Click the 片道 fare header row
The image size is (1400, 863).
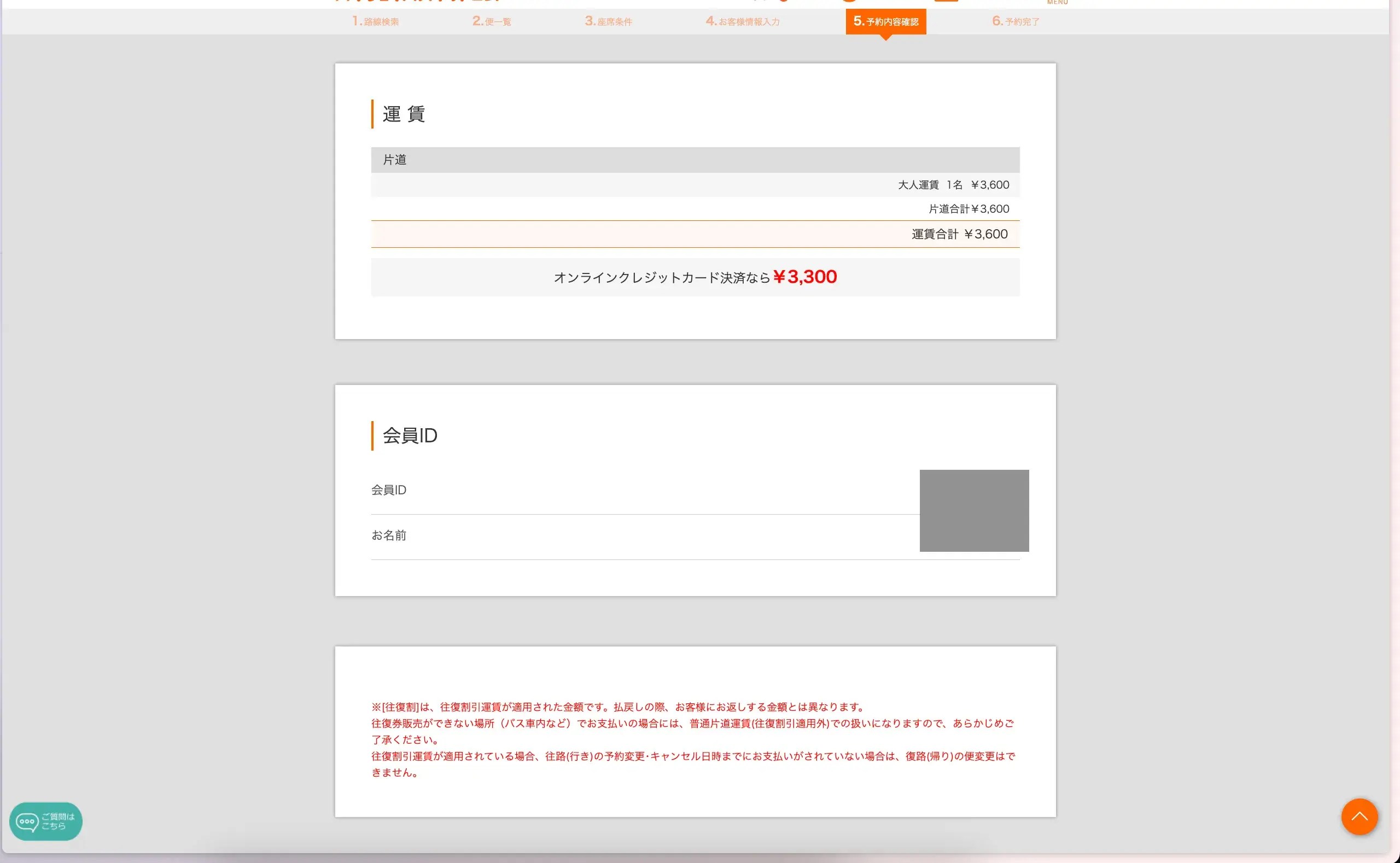coord(695,160)
